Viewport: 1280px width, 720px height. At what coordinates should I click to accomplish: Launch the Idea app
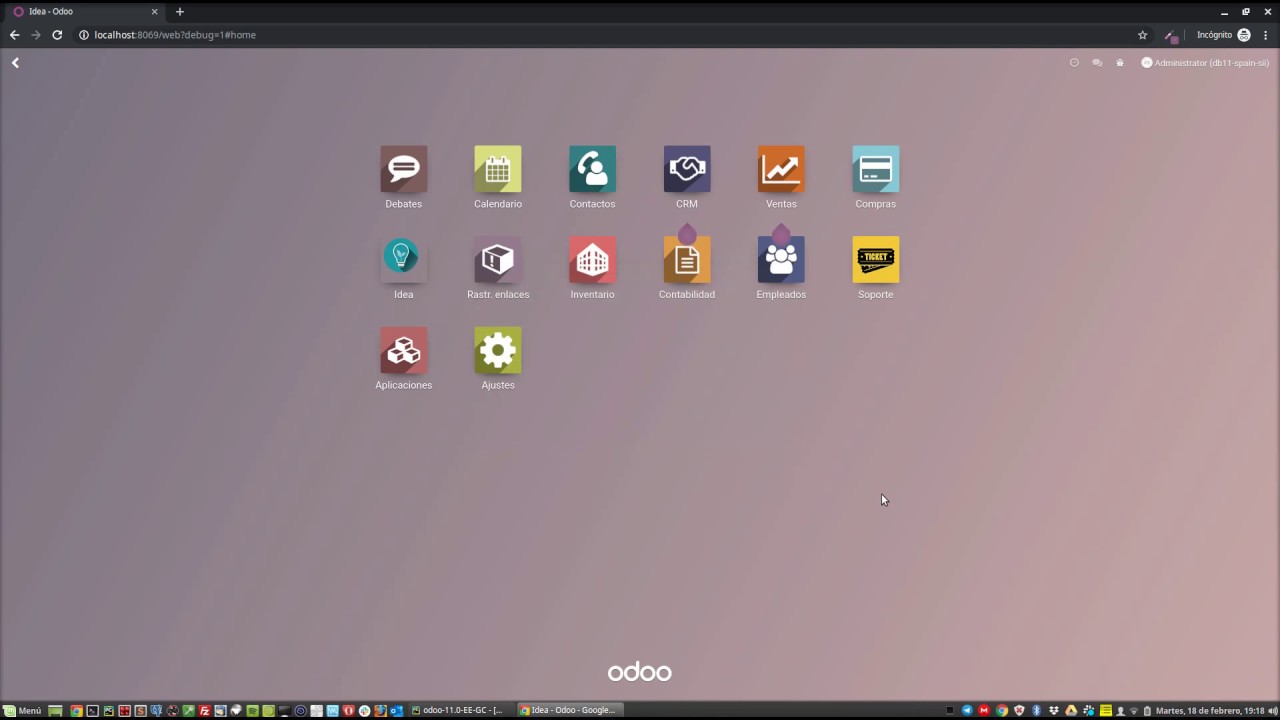(x=403, y=268)
